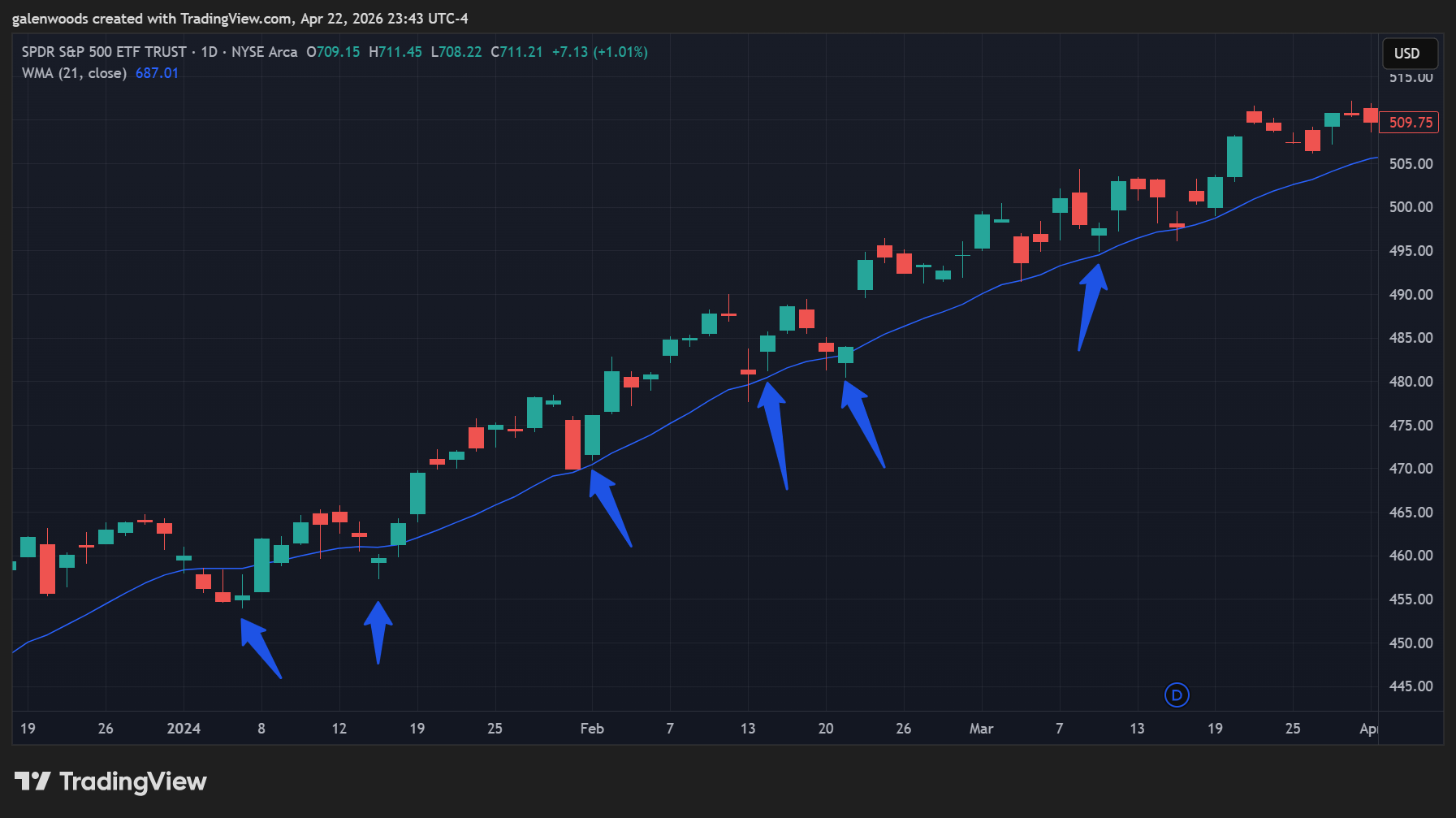Viewport: 1456px width, 818px height.
Task: Click the 495.00 price axis label
Action: click(x=1411, y=251)
